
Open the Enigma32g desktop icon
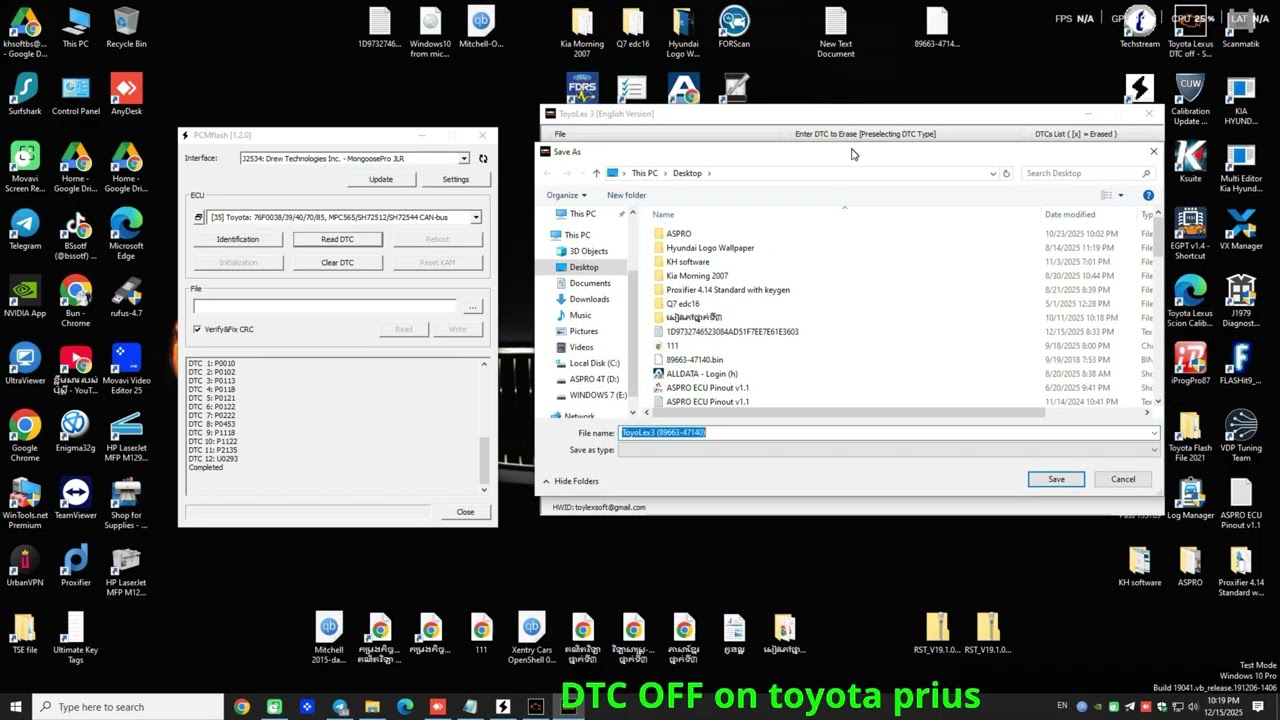pyautogui.click(x=75, y=431)
